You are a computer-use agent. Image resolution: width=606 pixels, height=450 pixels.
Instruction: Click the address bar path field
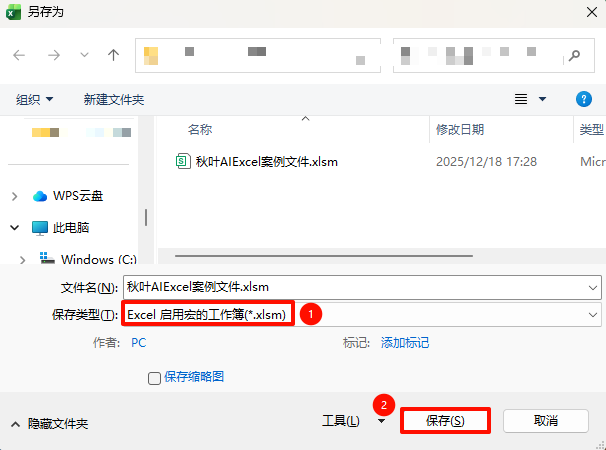[258, 55]
